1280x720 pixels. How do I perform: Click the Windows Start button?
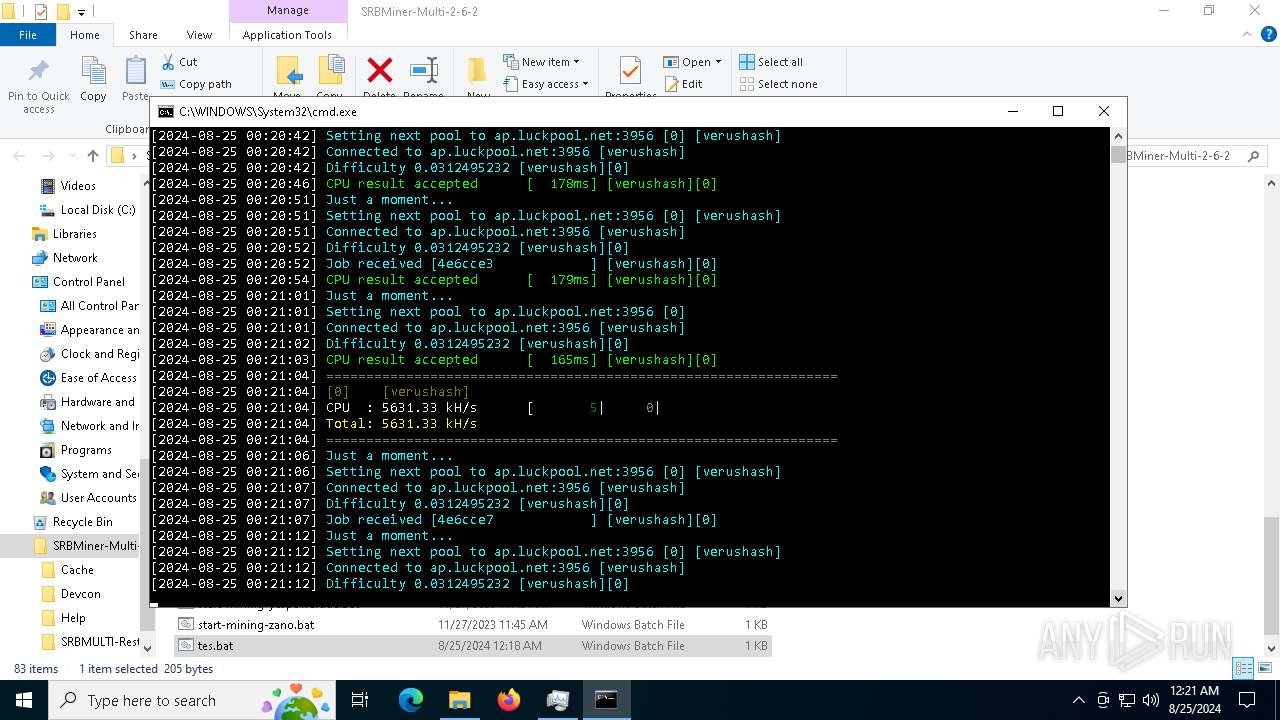pos(23,700)
